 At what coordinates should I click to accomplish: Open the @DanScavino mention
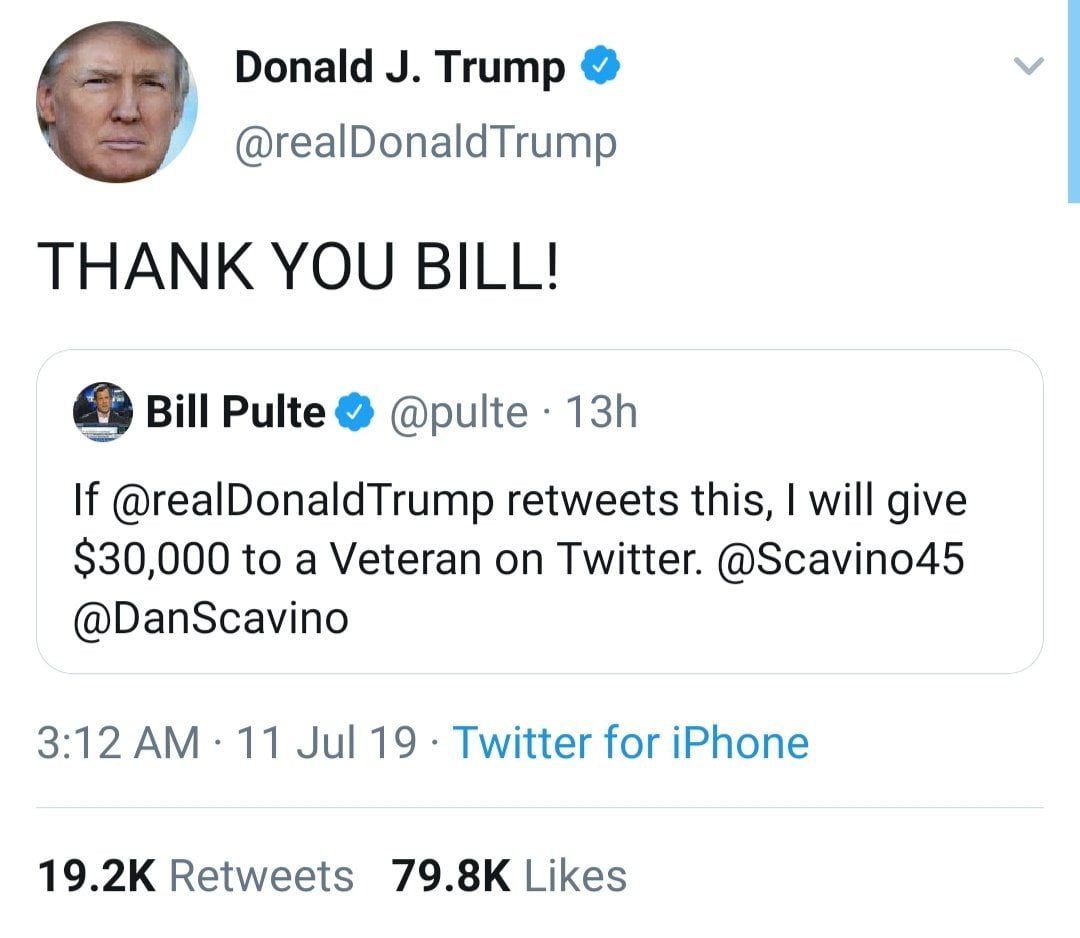[x=212, y=618]
